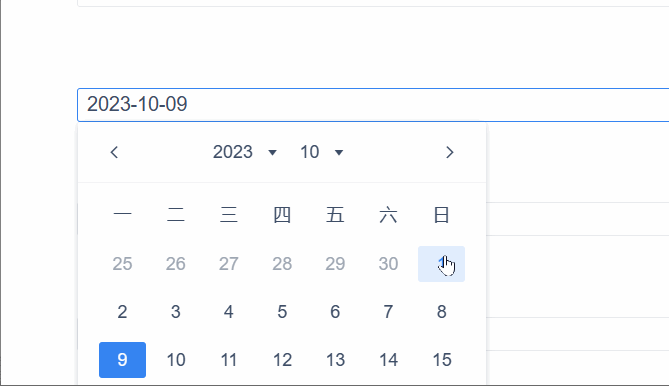Select day 6 in Friday column
The height and width of the screenshot is (386, 669).
[x=335, y=312]
